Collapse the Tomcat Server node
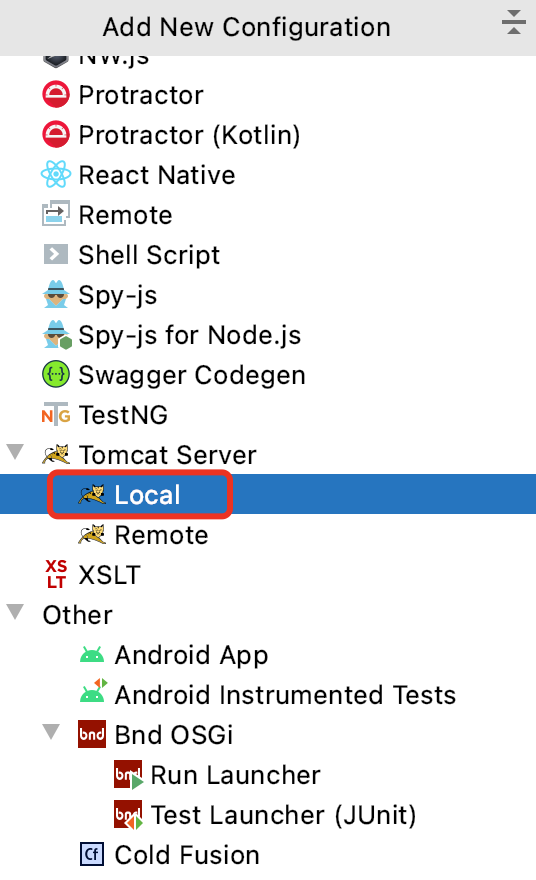 point(15,452)
